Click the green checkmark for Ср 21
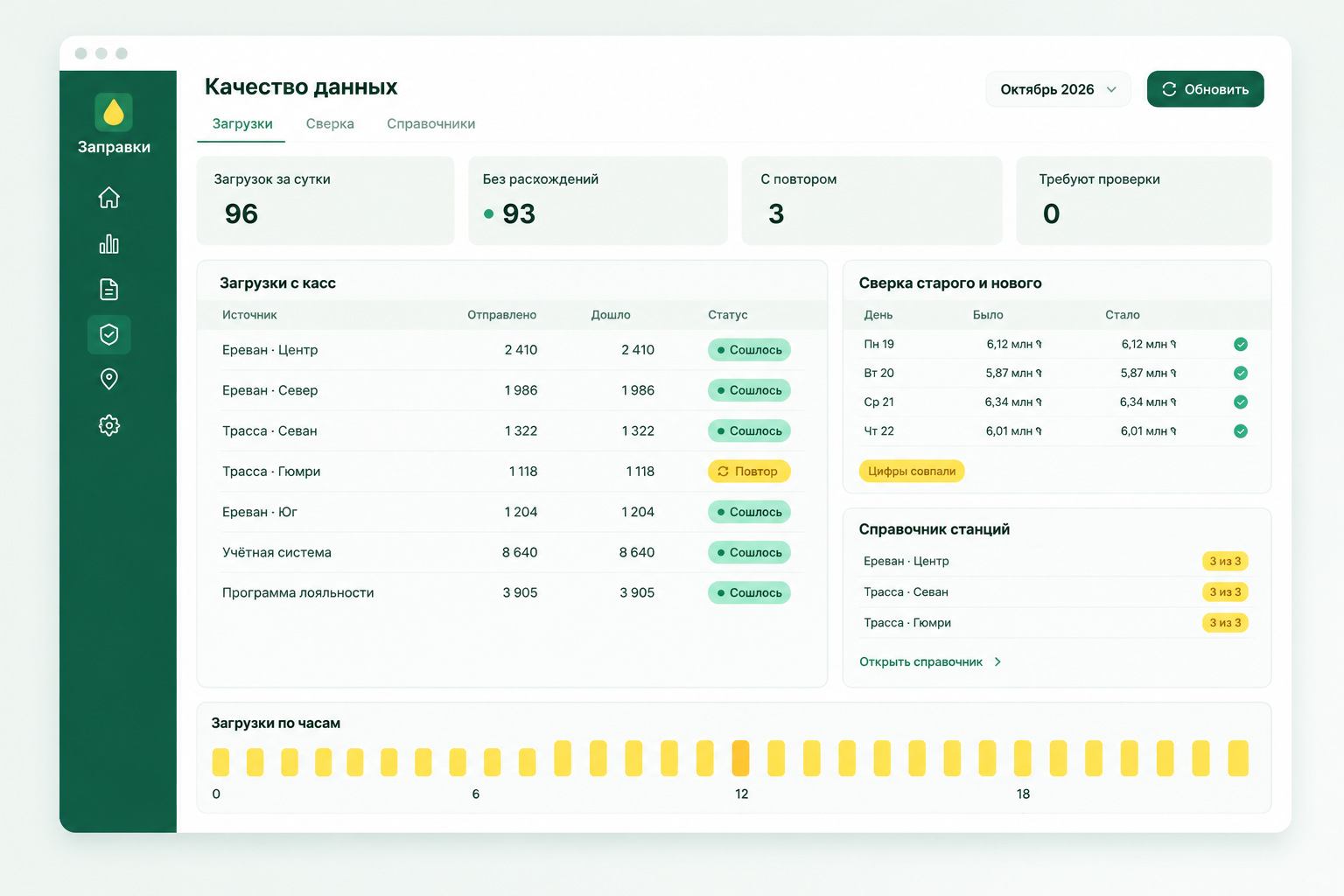Image resolution: width=1344 pixels, height=896 pixels. click(x=1241, y=402)
